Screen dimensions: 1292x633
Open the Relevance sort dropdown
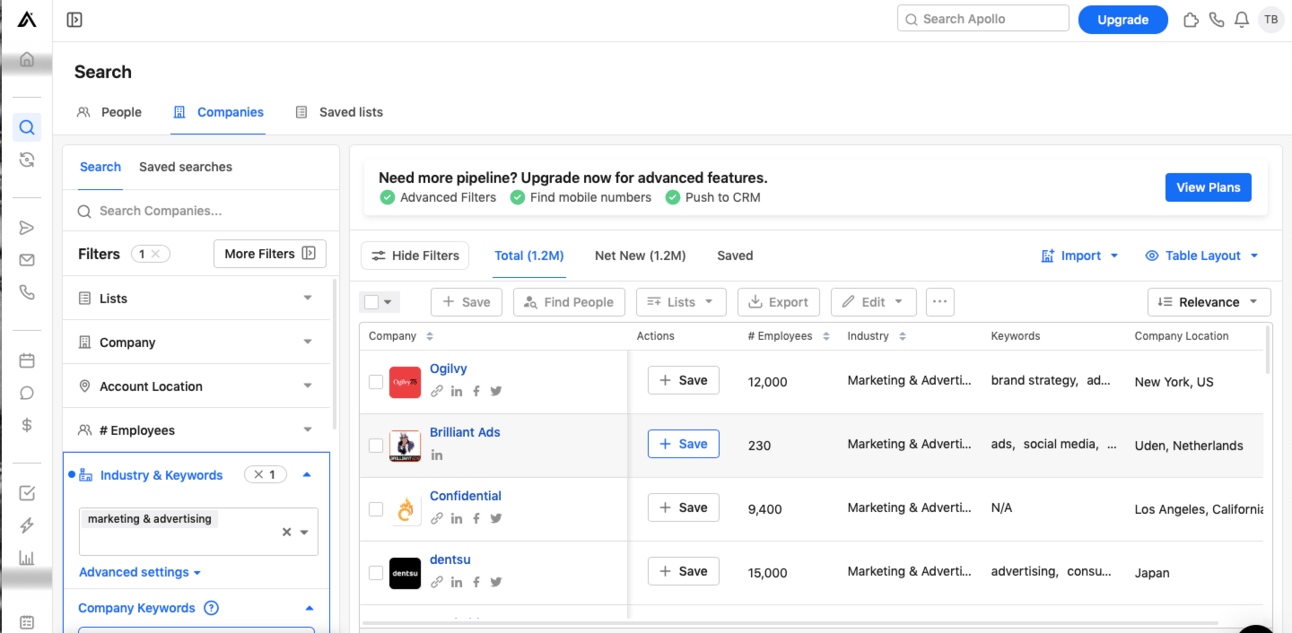click(1208, 302)
